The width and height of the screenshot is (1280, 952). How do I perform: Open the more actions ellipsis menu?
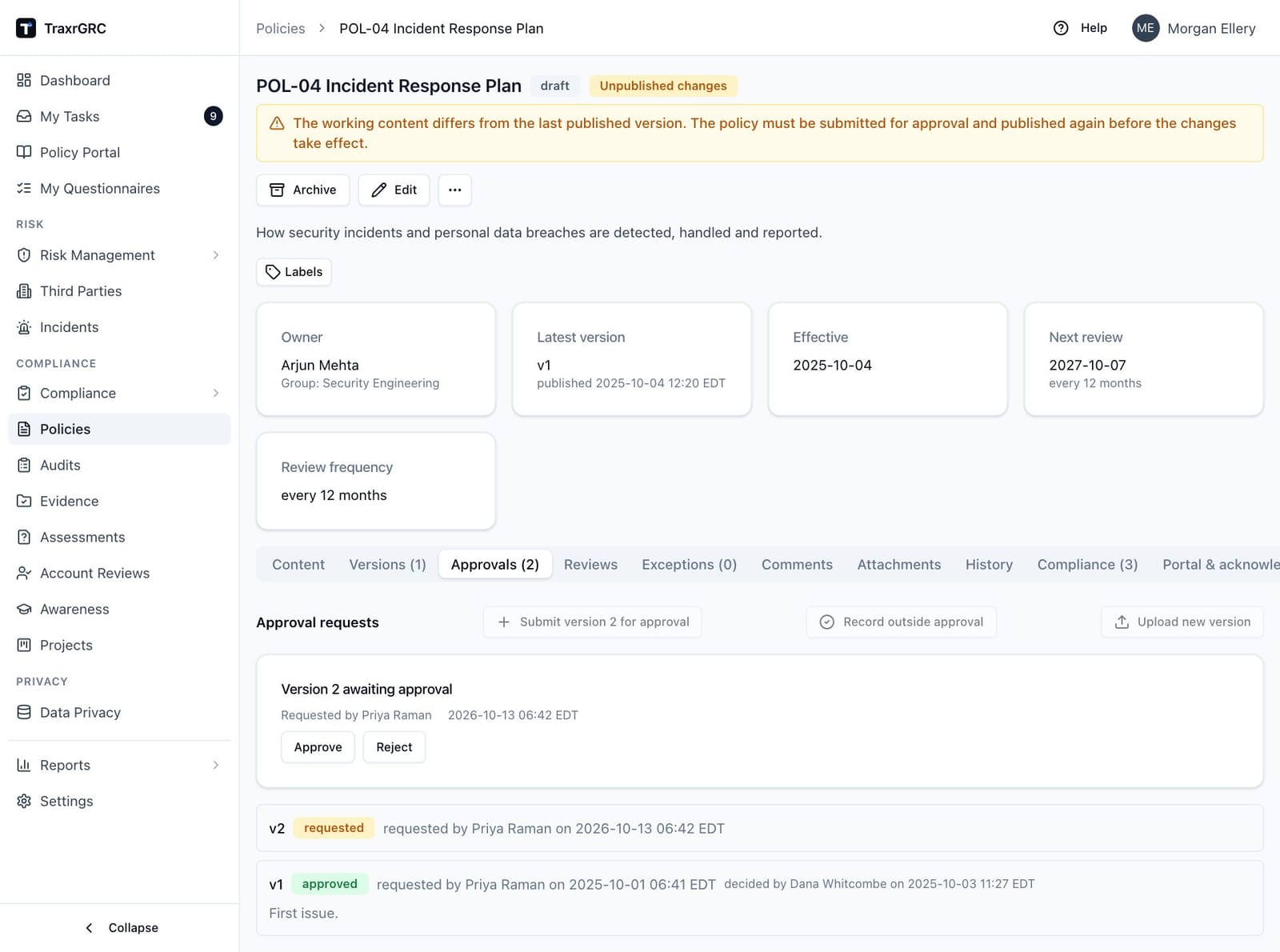454,190
